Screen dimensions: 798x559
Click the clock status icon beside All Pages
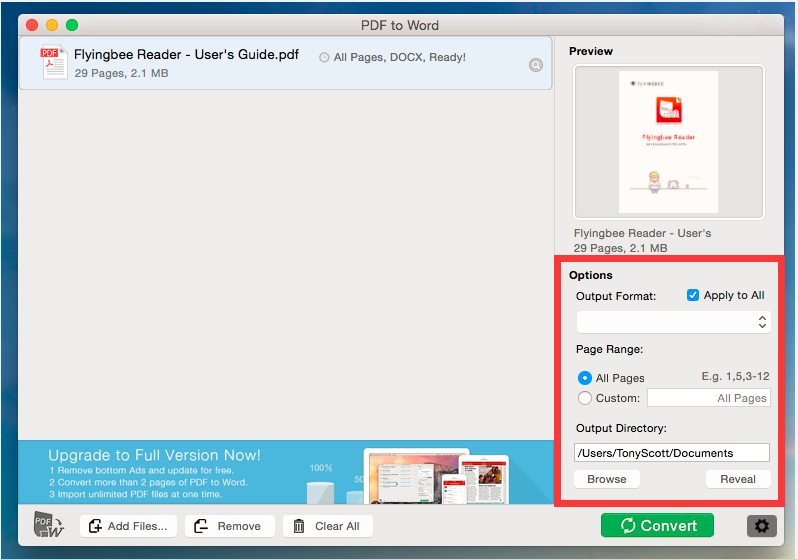[324, 58]
